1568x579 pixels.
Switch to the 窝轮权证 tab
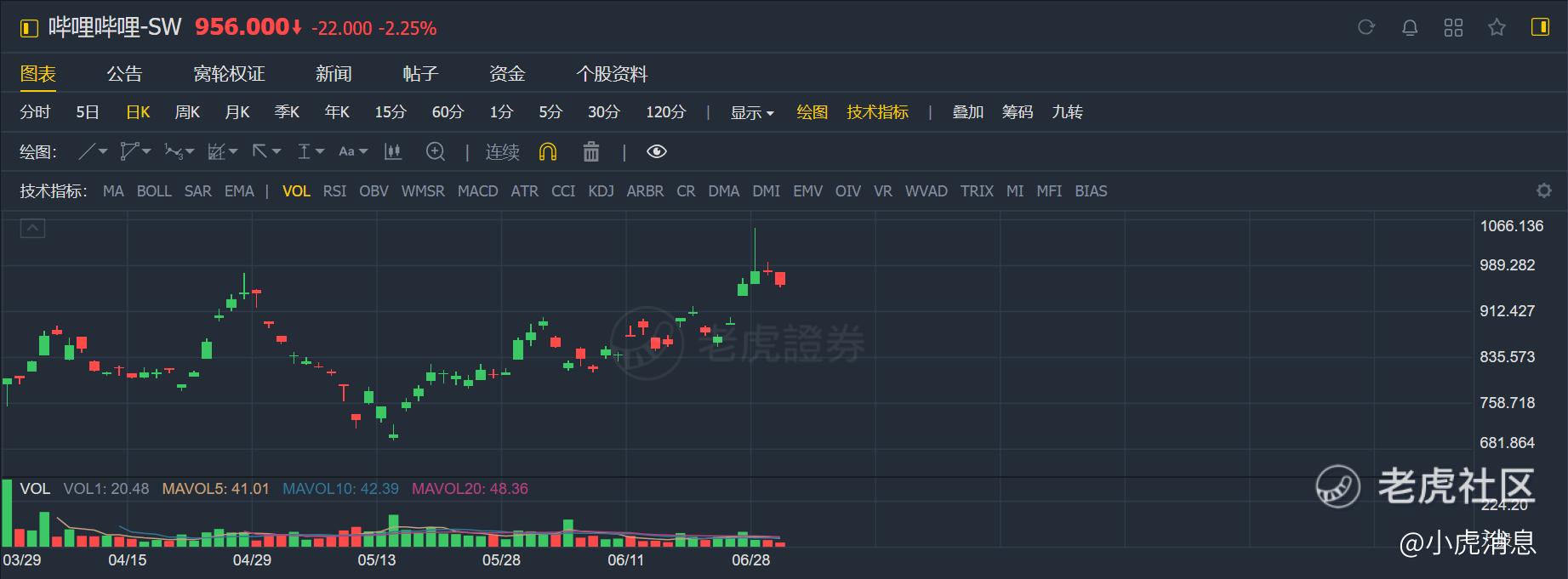click(229, 74)
